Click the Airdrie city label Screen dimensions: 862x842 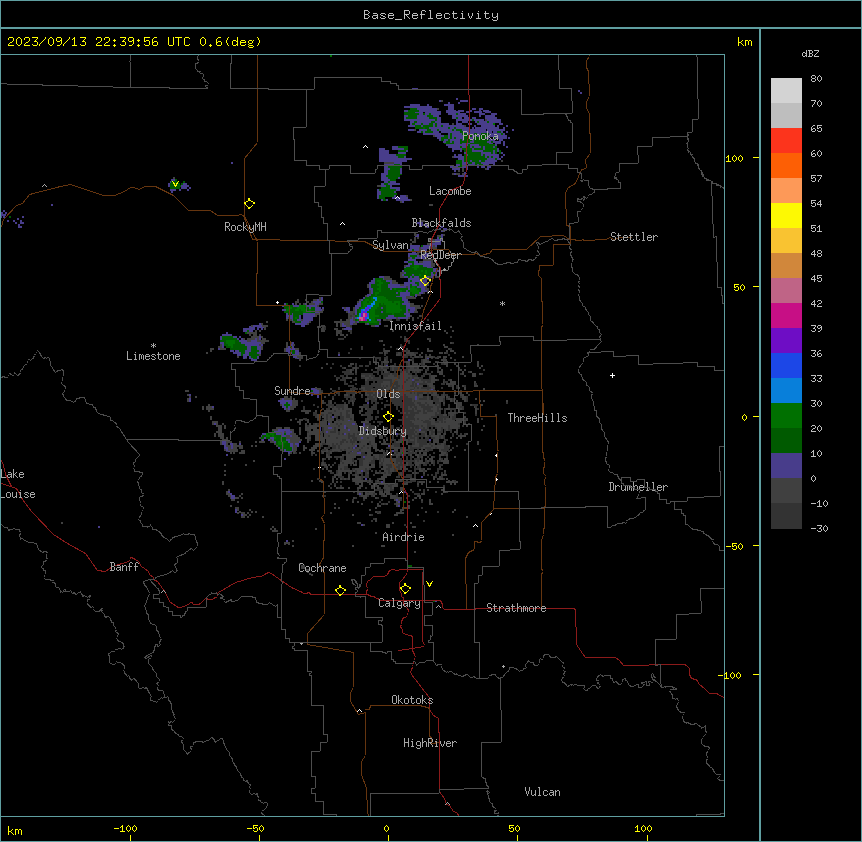click(x=403, y=537)
